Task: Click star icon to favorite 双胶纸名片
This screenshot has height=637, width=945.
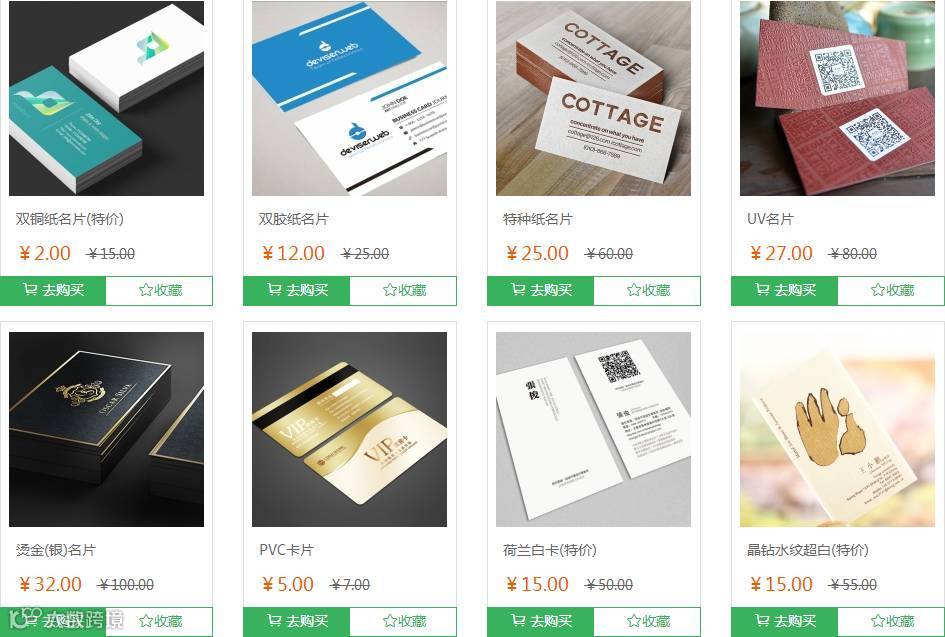Action: tap(389, 290)
